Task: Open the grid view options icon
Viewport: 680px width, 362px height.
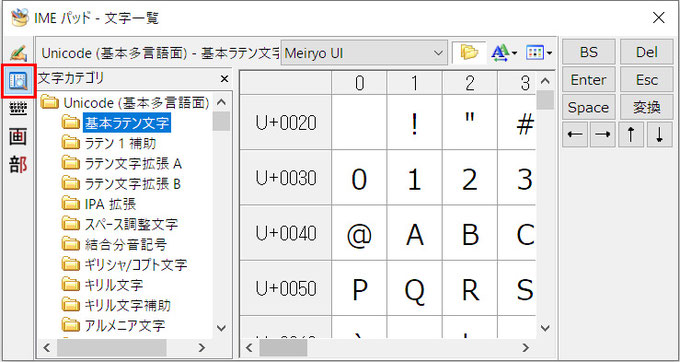Action: (539, 53)
